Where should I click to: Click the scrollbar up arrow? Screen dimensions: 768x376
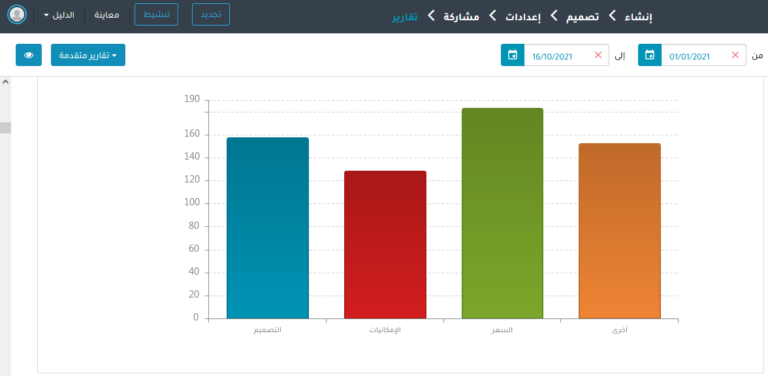(x=5, y=82)
